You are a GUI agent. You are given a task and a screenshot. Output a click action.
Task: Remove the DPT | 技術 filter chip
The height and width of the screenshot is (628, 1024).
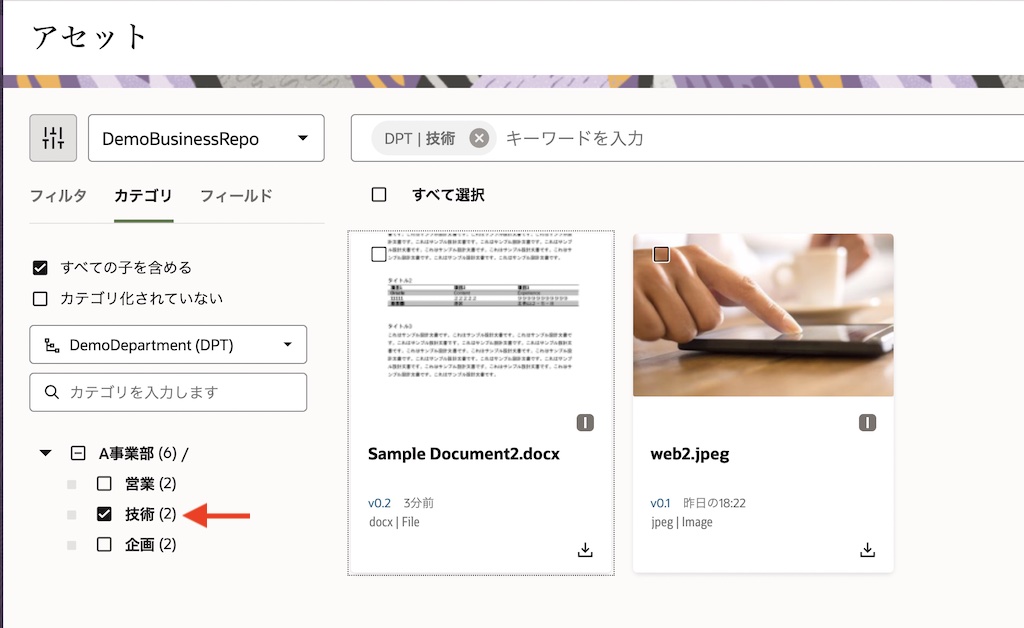tap(479, 138)
